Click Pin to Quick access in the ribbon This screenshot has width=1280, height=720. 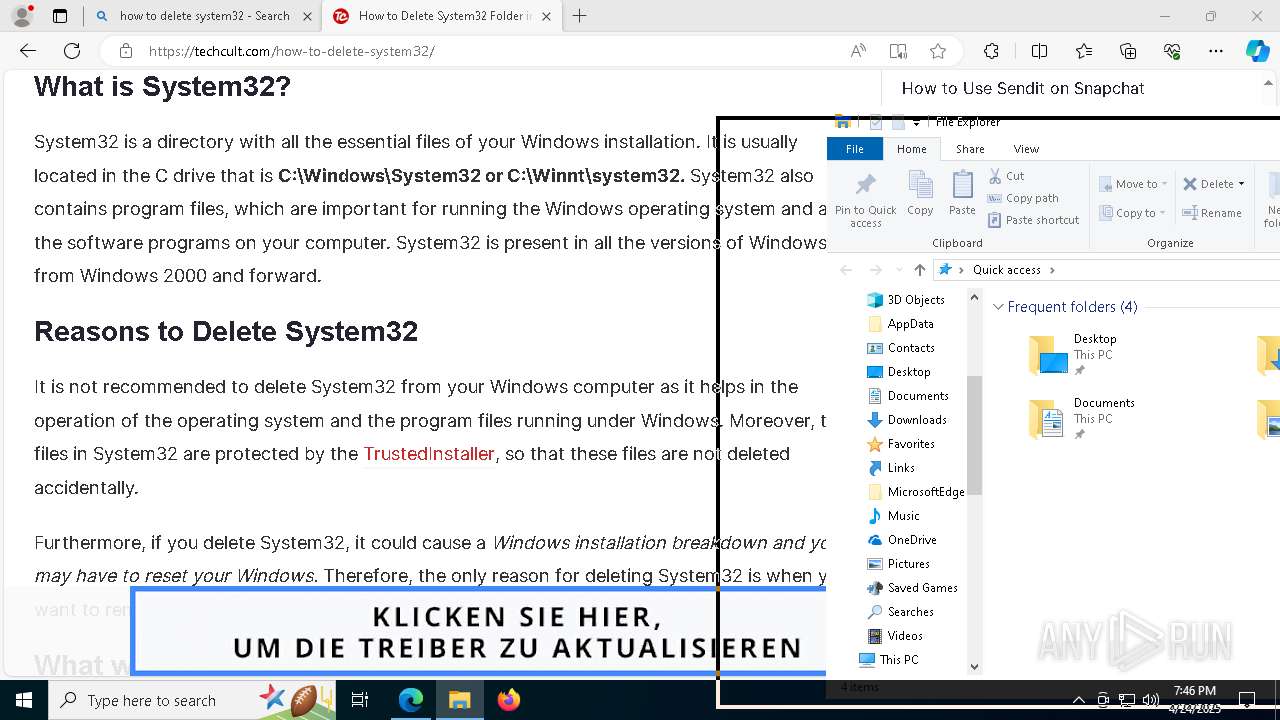tap(866, 199)
